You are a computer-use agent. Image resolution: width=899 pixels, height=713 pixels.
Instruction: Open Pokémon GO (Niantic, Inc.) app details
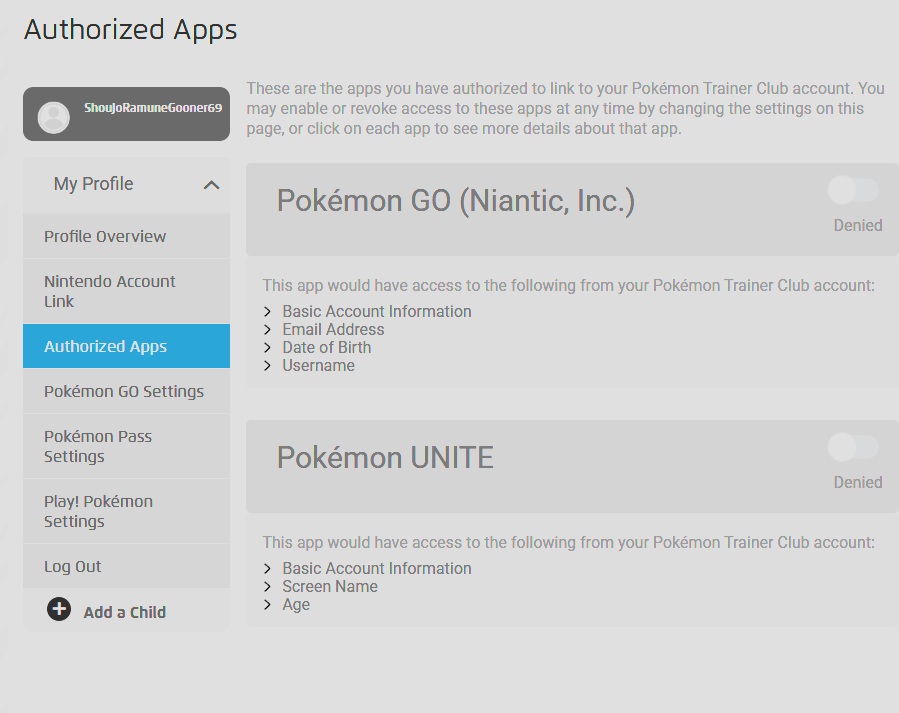pos(456,201)
